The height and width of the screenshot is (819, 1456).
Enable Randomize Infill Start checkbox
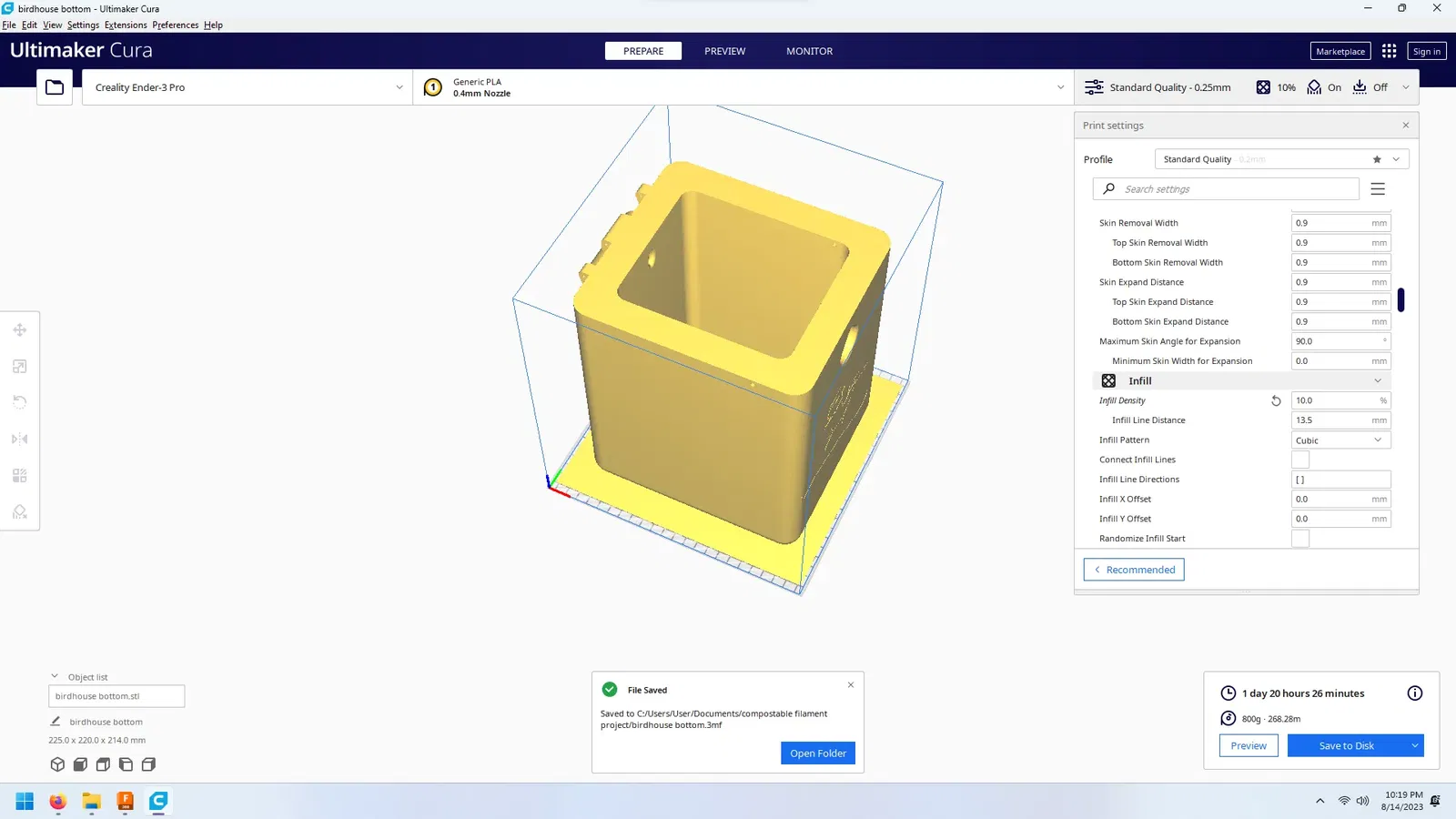click(1300, 539)
